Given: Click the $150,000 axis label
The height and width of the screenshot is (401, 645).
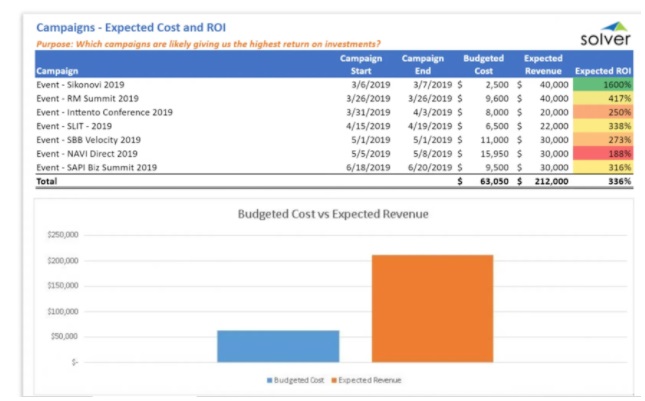Looking at the screenshot, I should tap(63, 285).
